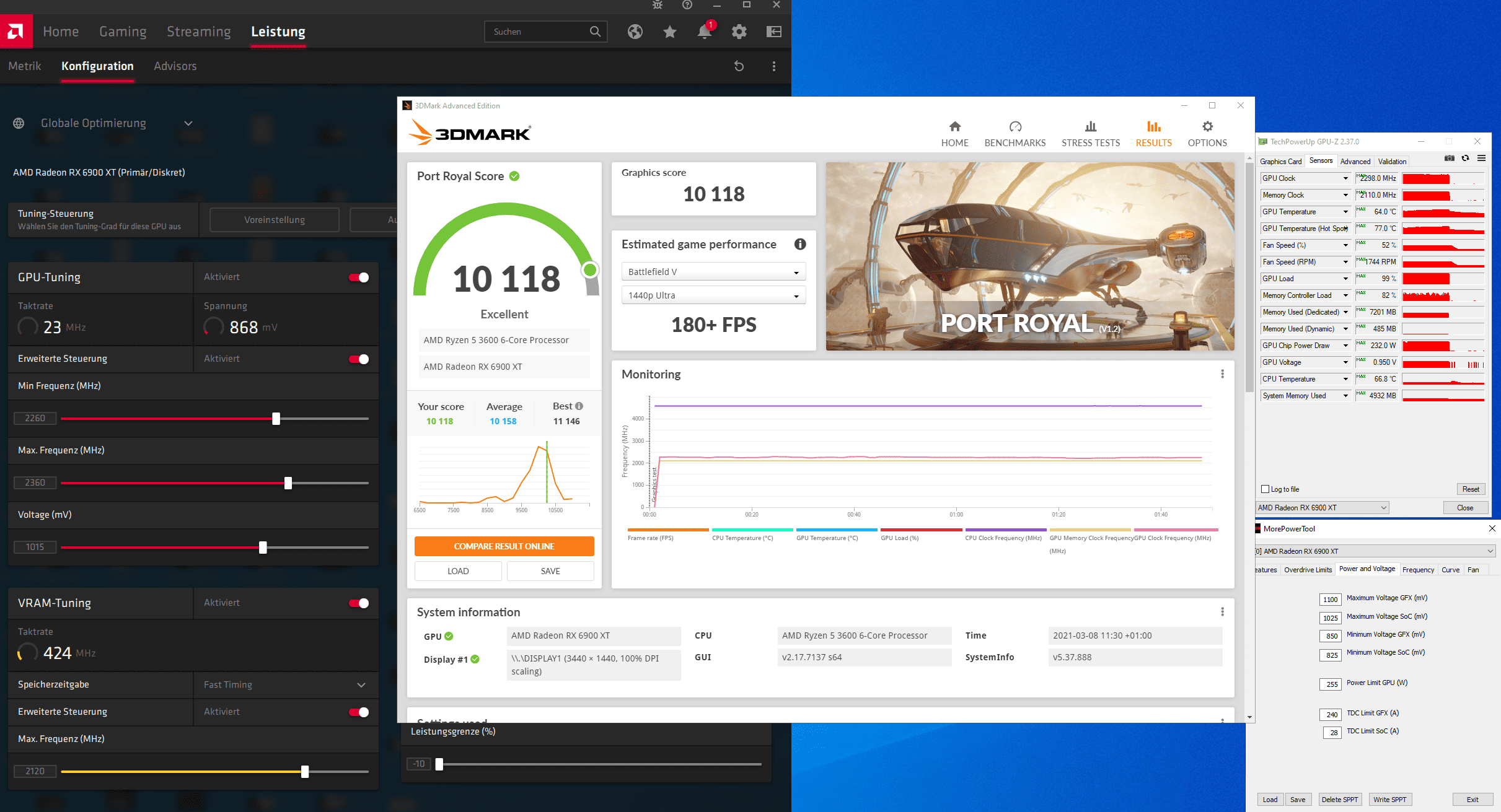Click the AMD logo icon

16,31
